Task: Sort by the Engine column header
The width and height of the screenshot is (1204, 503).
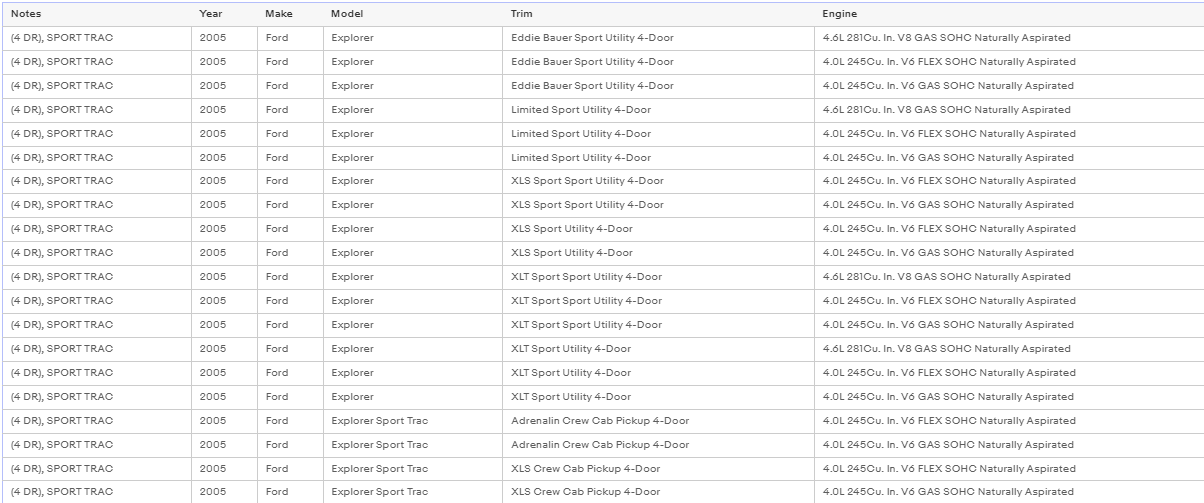Action: [x=1010, y=14]
